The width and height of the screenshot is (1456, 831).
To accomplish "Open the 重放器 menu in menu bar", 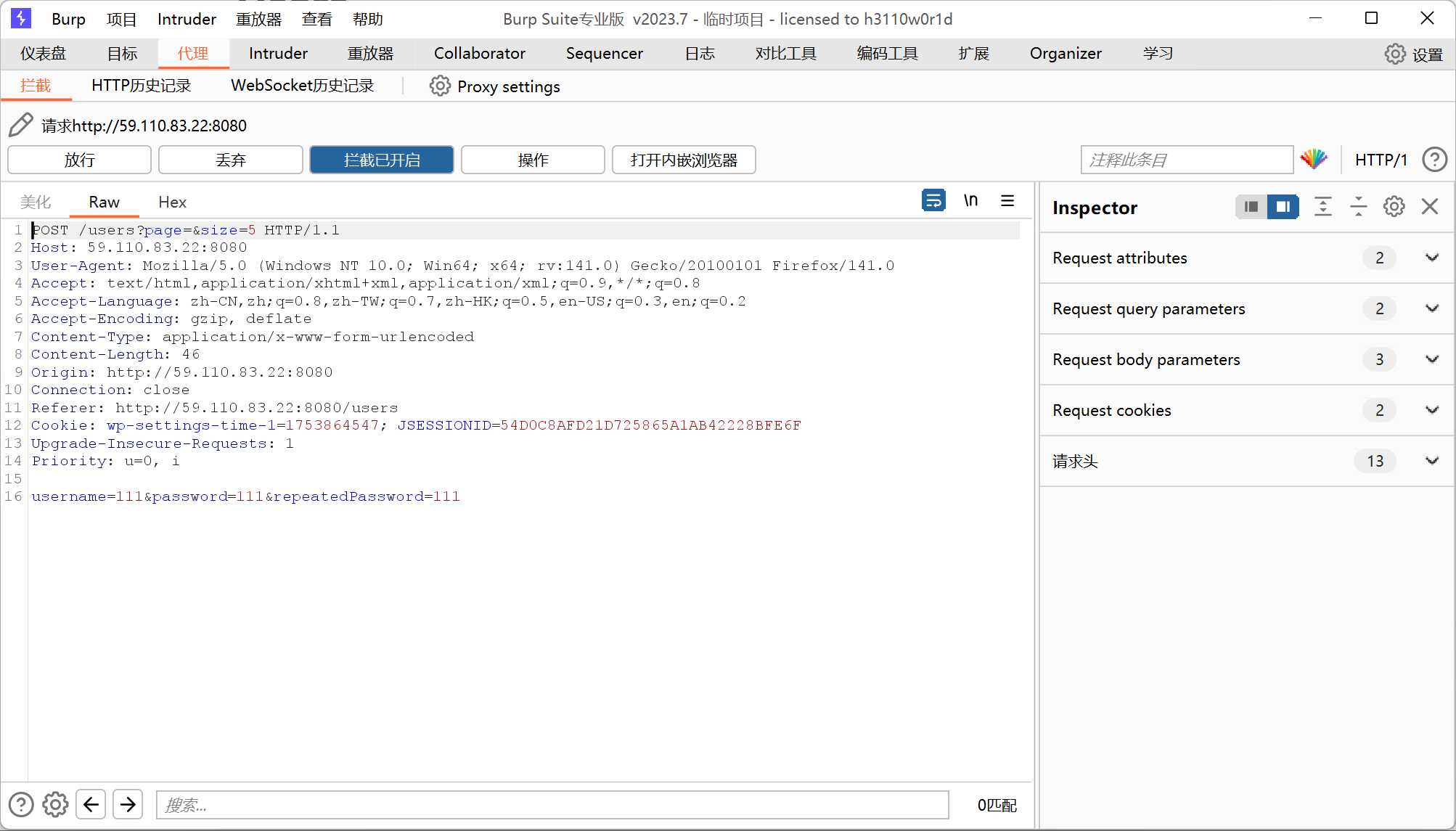I will [x=258, y=19].
